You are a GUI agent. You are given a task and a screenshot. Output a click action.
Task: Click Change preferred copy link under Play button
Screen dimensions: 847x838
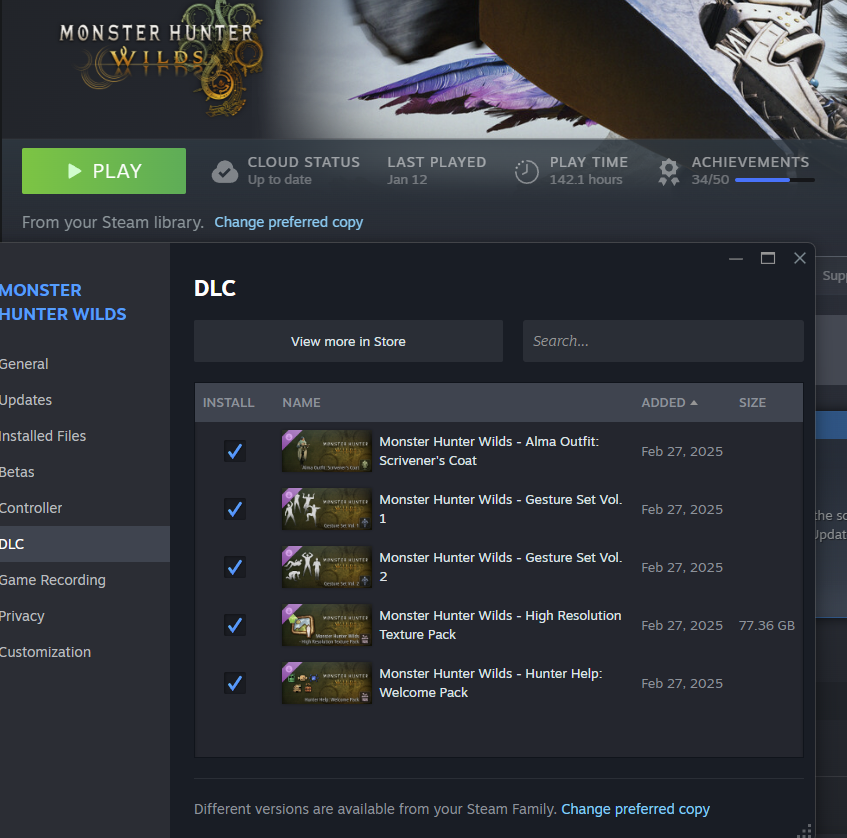[288, 222]
